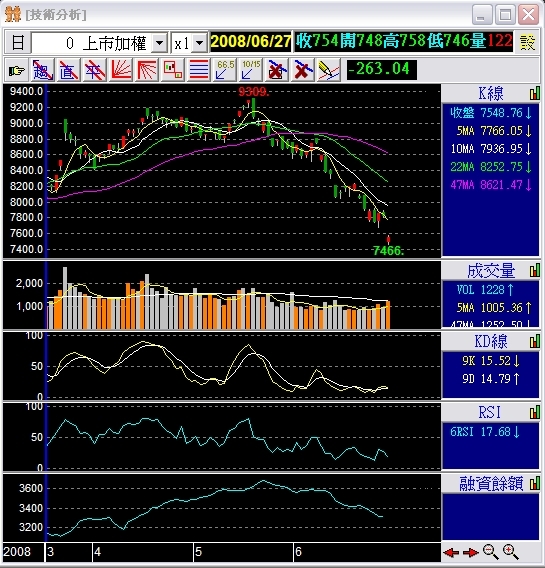Click the 9D 14.79 value
This screenshot has height=568, width=545.
pos(491,379)
